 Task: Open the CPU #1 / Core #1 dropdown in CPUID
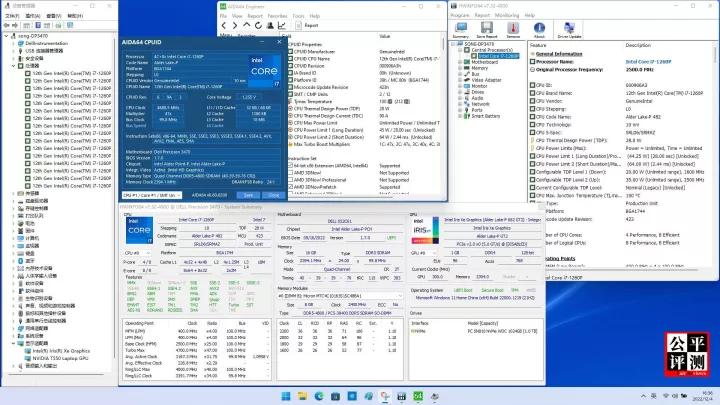tap(152, 195)
